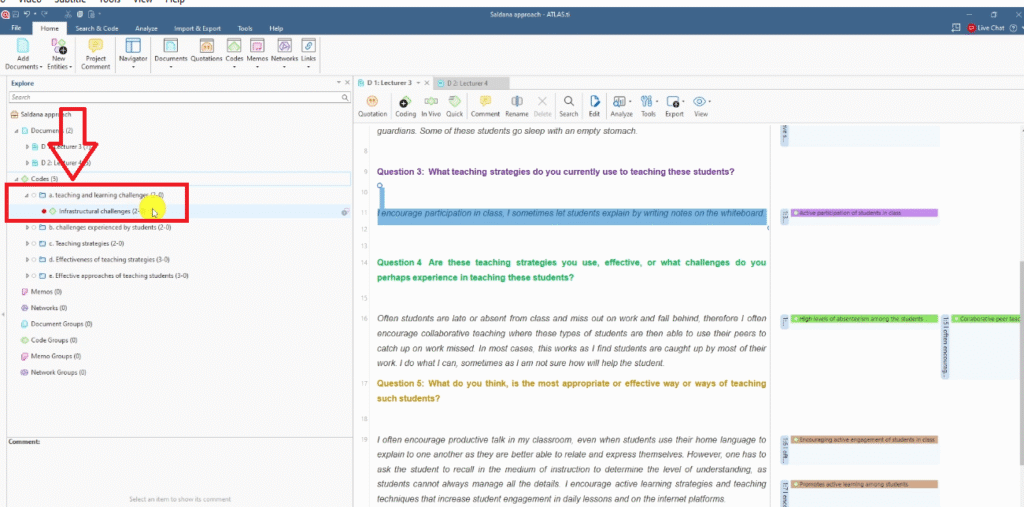
Task: Click the Rename icon in document toolbar
Action: (516, 105)
